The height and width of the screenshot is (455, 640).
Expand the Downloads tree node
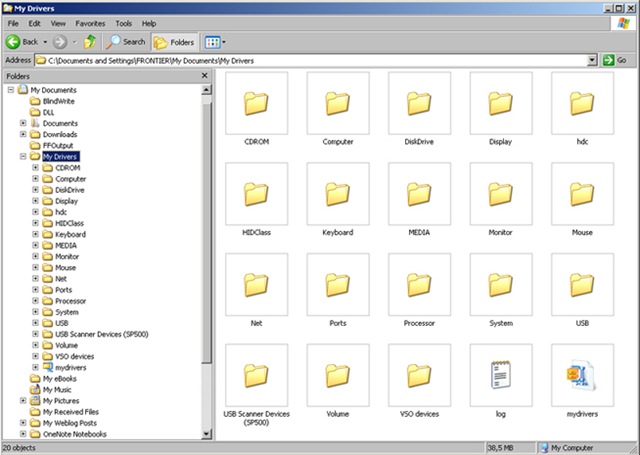pos(23,134)
